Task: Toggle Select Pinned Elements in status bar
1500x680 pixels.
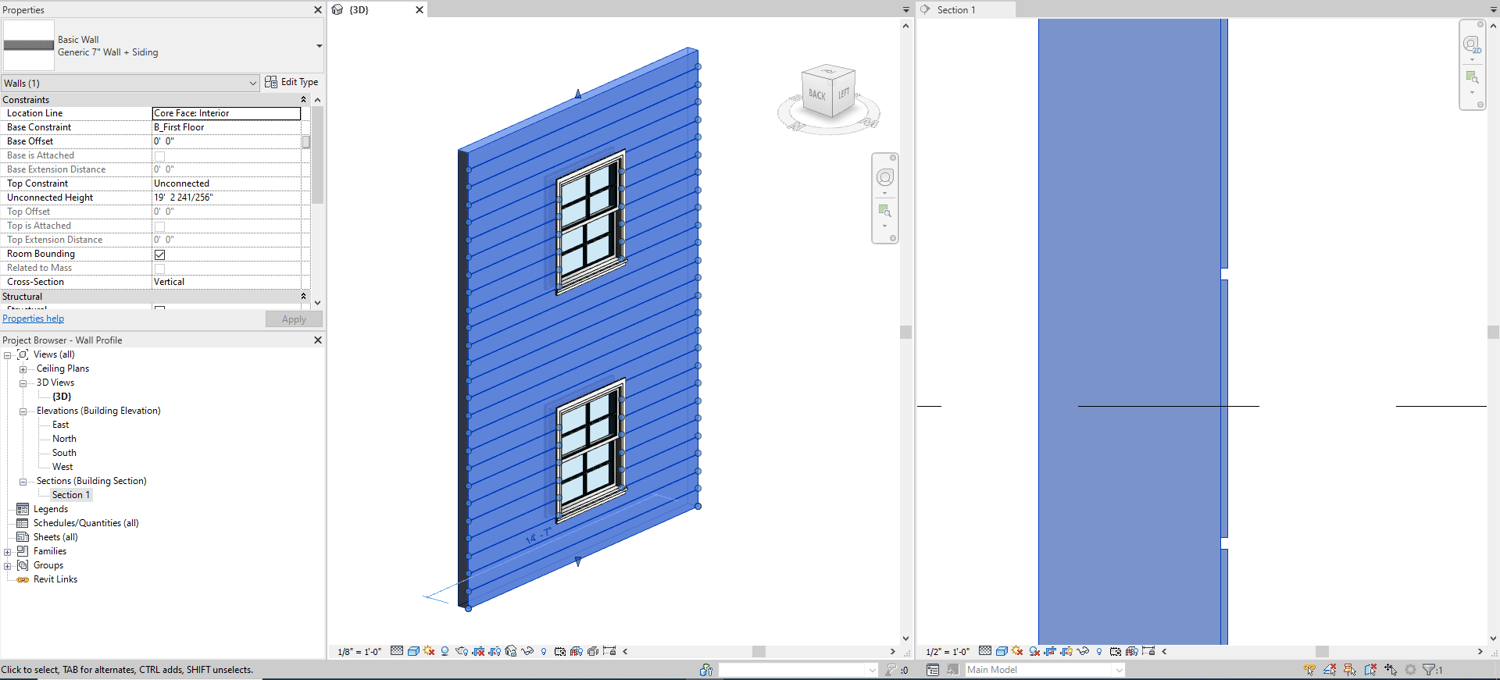Action: (x=1350, y=669)
